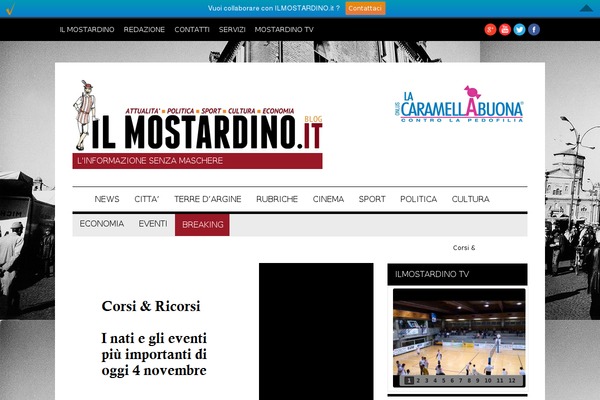
Task: Go to slide 5 in TV pager
Action: click(443, 380)
